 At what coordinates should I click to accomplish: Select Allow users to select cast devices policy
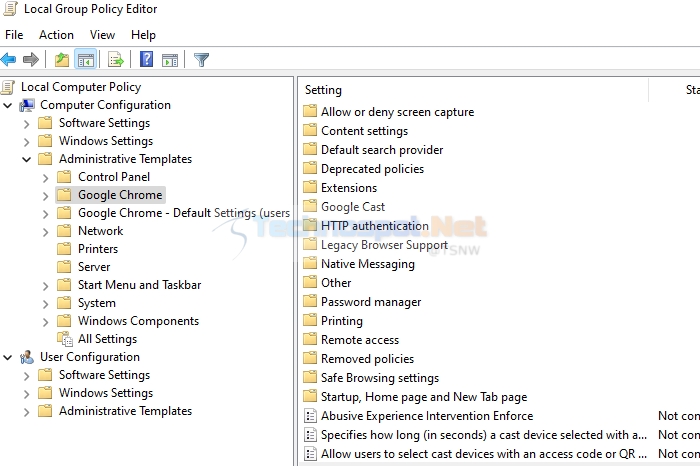(483, 454)
